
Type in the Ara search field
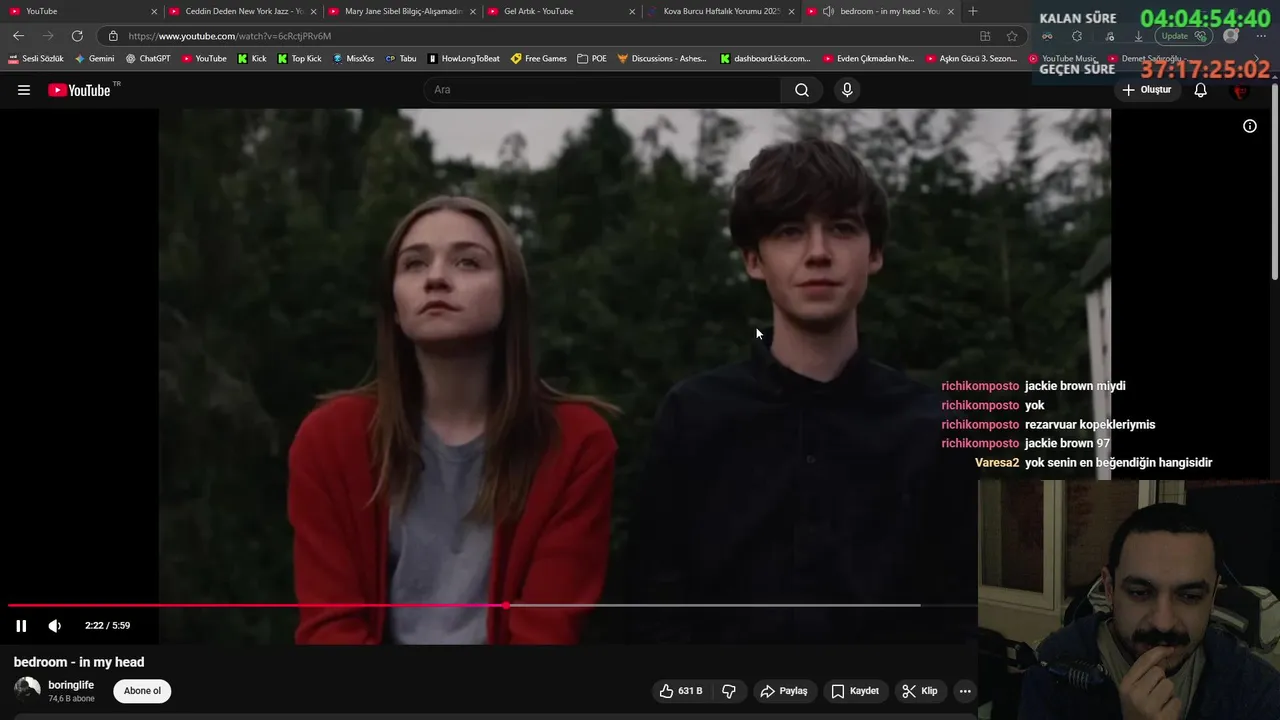click(604, 90)
